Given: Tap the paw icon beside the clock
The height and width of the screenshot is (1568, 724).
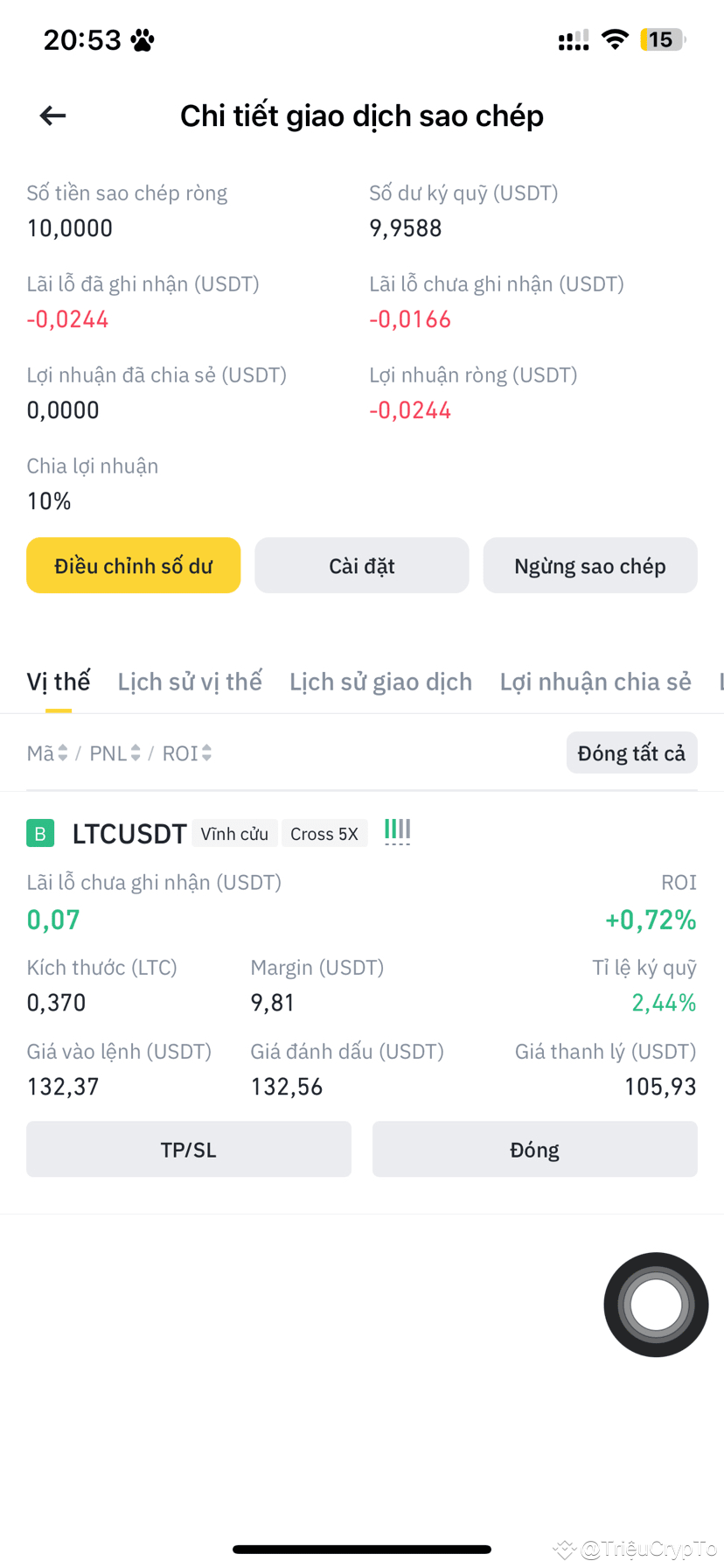Looking at the screenshot, I should 143,40.
